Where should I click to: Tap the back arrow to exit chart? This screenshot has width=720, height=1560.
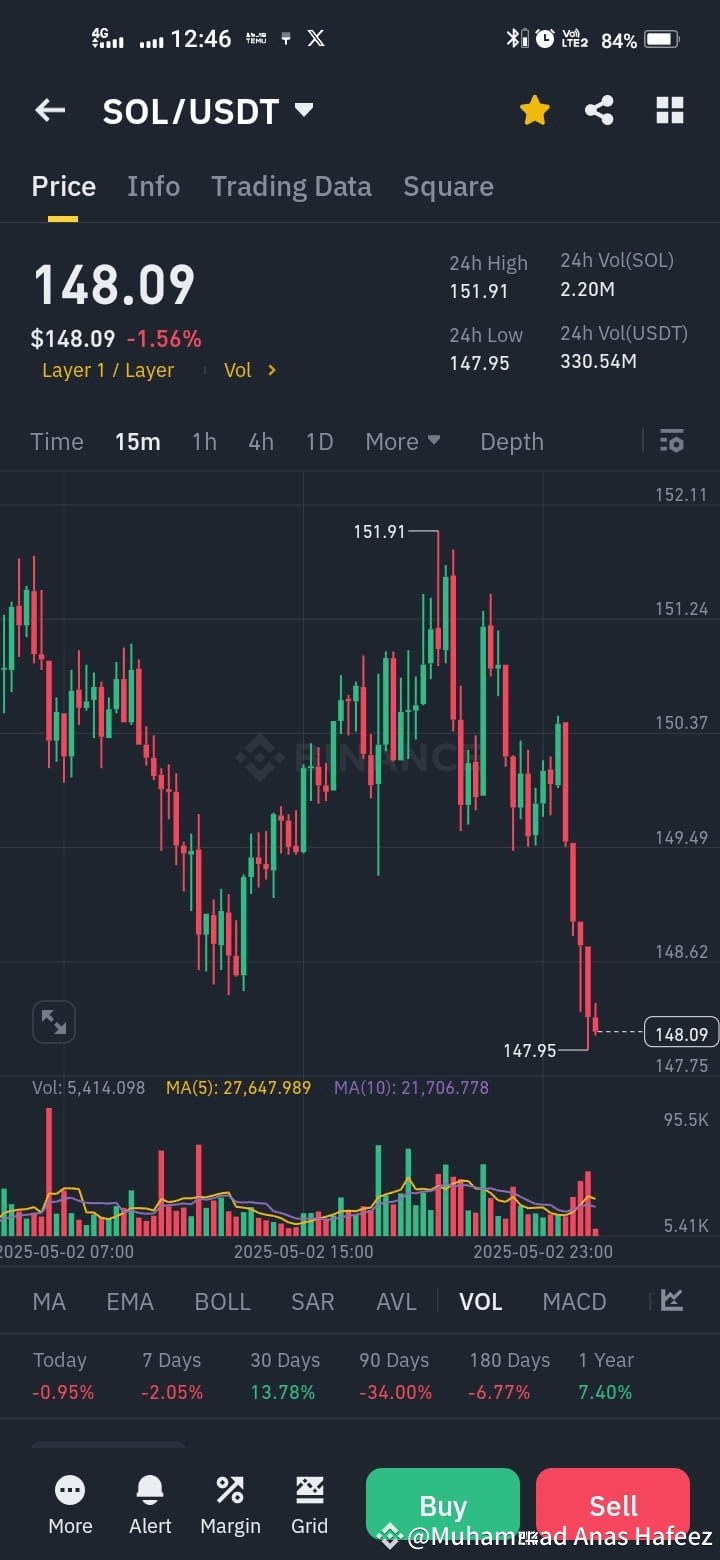pyautogui.click(x=49, y=111)
